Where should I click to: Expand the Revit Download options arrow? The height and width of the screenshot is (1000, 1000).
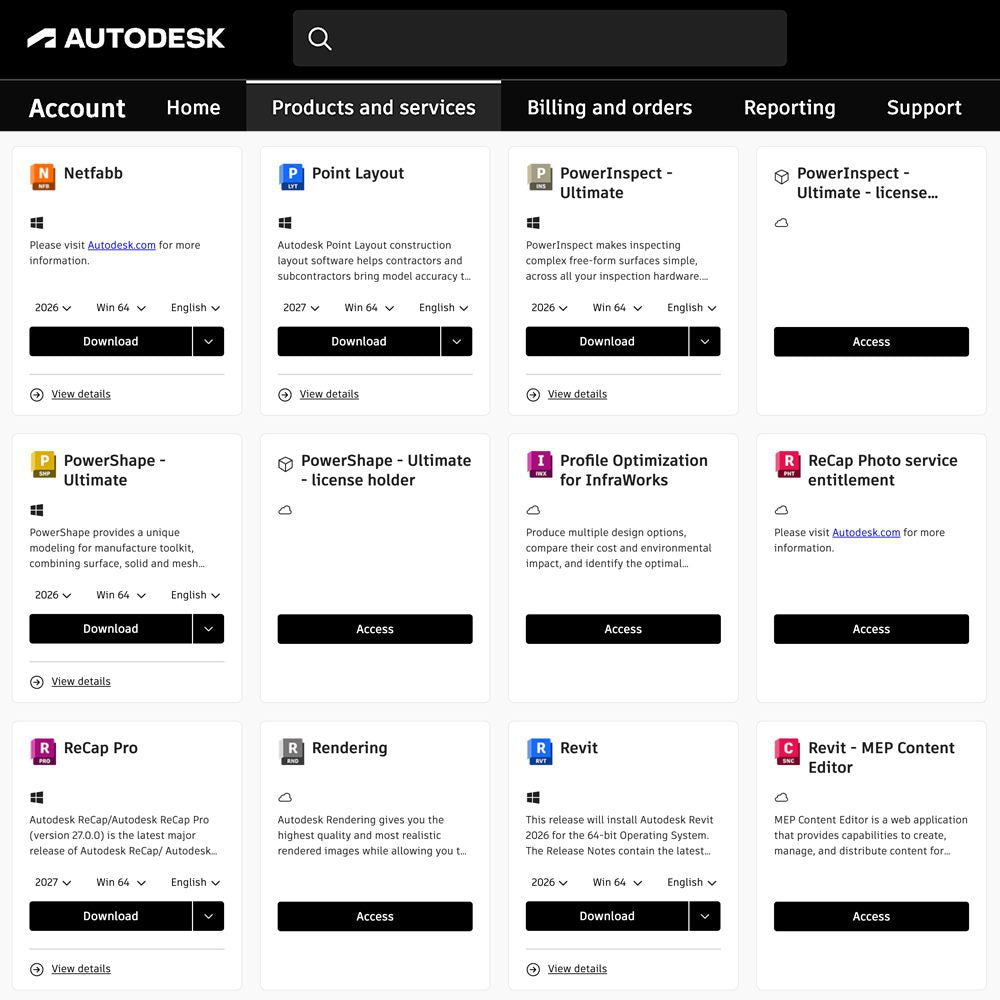(x=705, y=916)
